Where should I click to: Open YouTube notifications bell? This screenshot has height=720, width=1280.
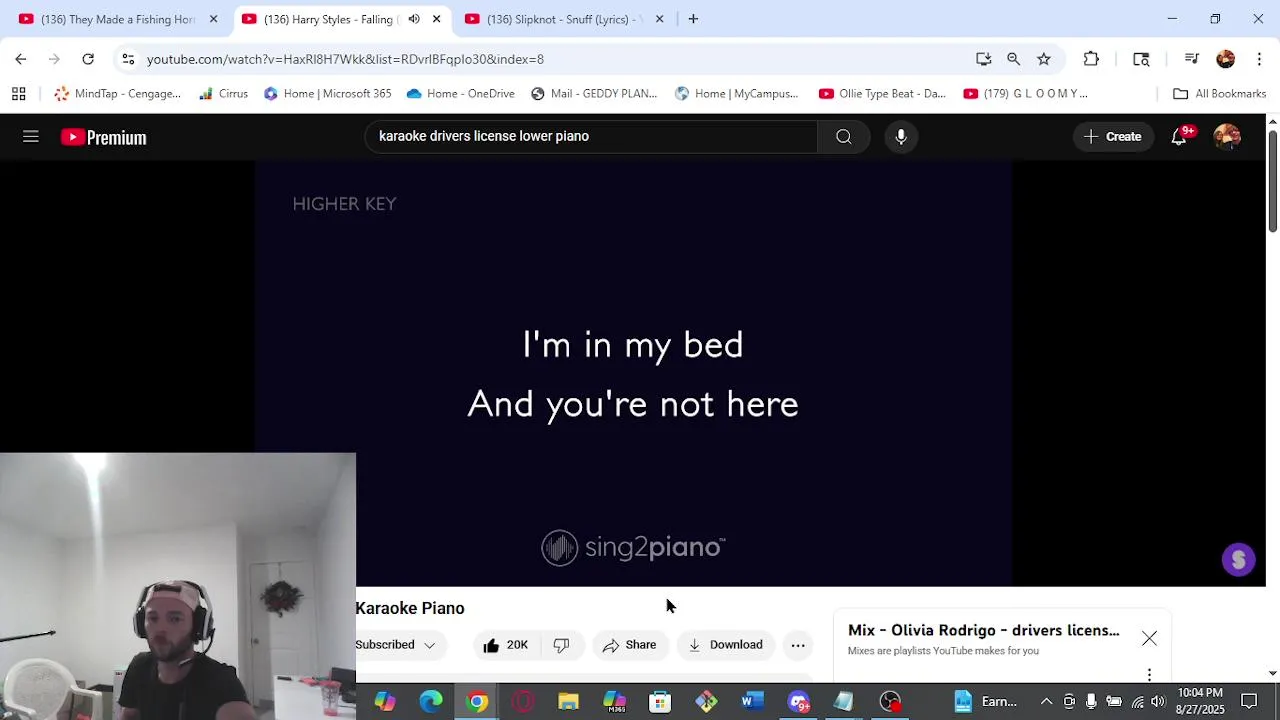[x=1180, y=137]
